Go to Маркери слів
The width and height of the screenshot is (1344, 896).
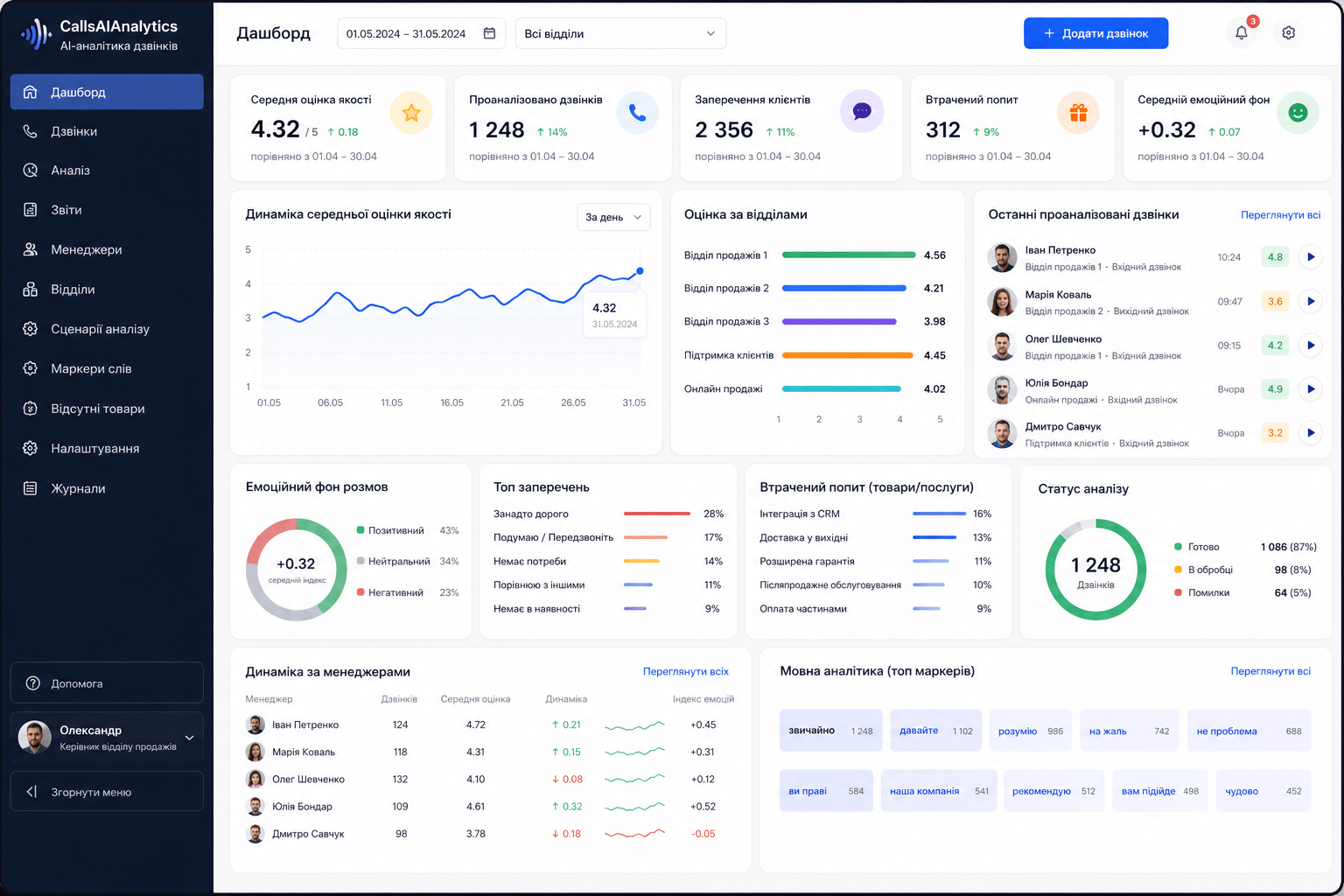[107, 368]
